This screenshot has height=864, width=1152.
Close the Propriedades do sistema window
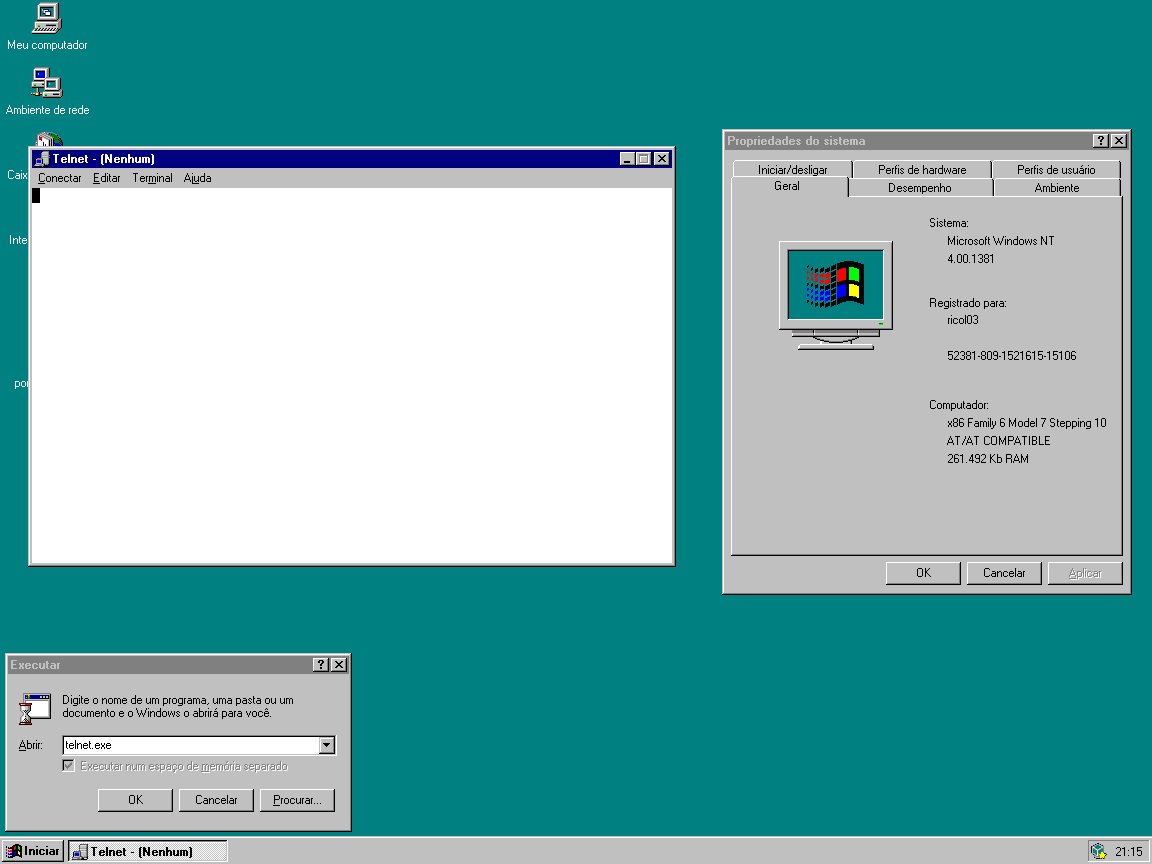[1119, 140]
